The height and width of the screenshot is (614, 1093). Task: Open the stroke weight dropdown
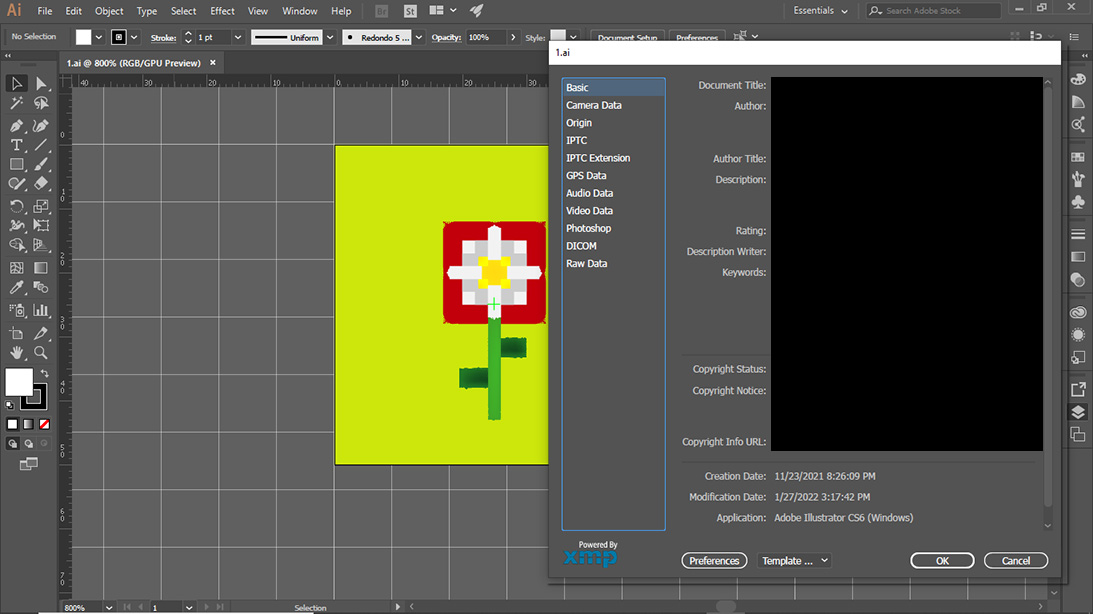[237, 37]
